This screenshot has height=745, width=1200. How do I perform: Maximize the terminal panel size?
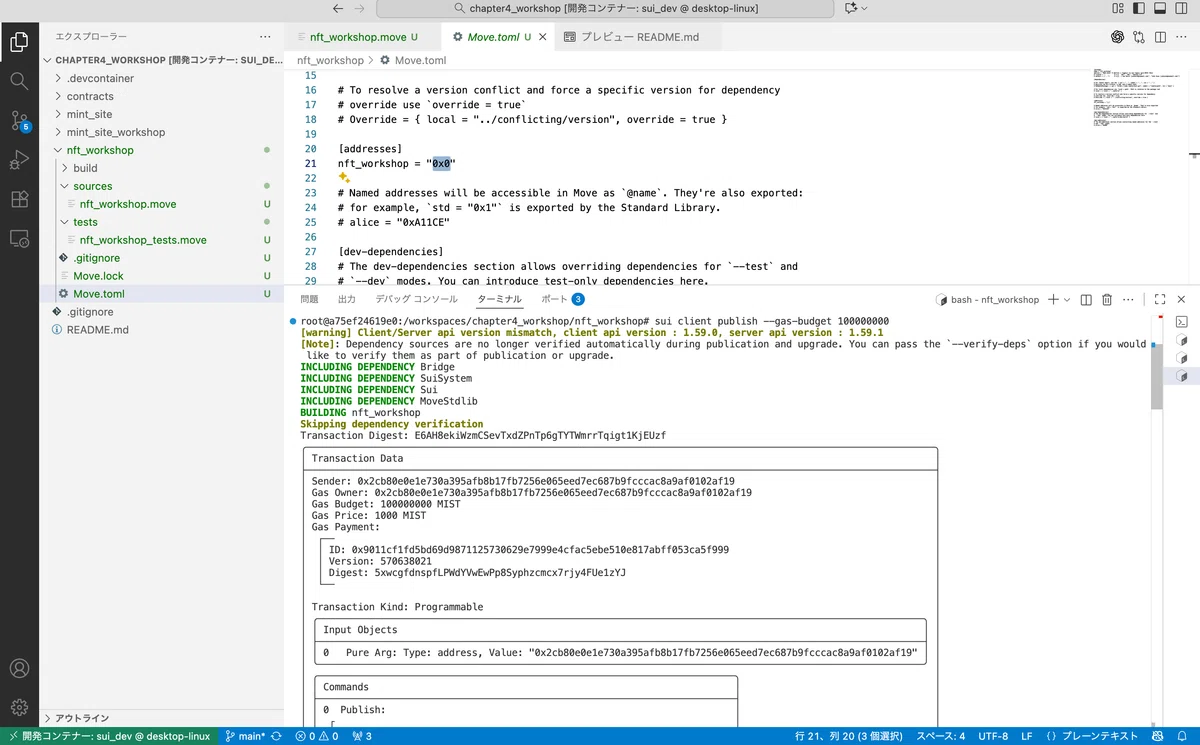tap(1160, 299)
